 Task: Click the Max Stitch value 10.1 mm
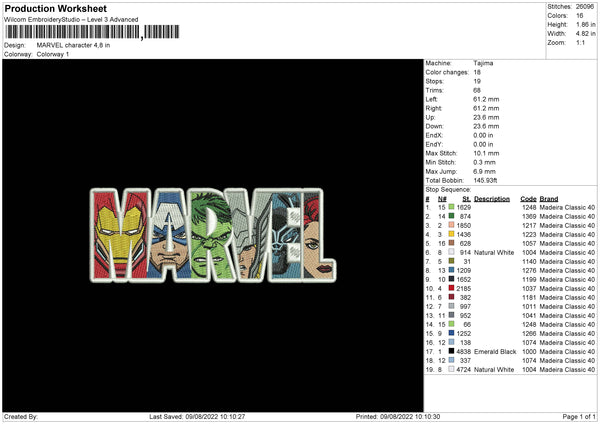486,153
